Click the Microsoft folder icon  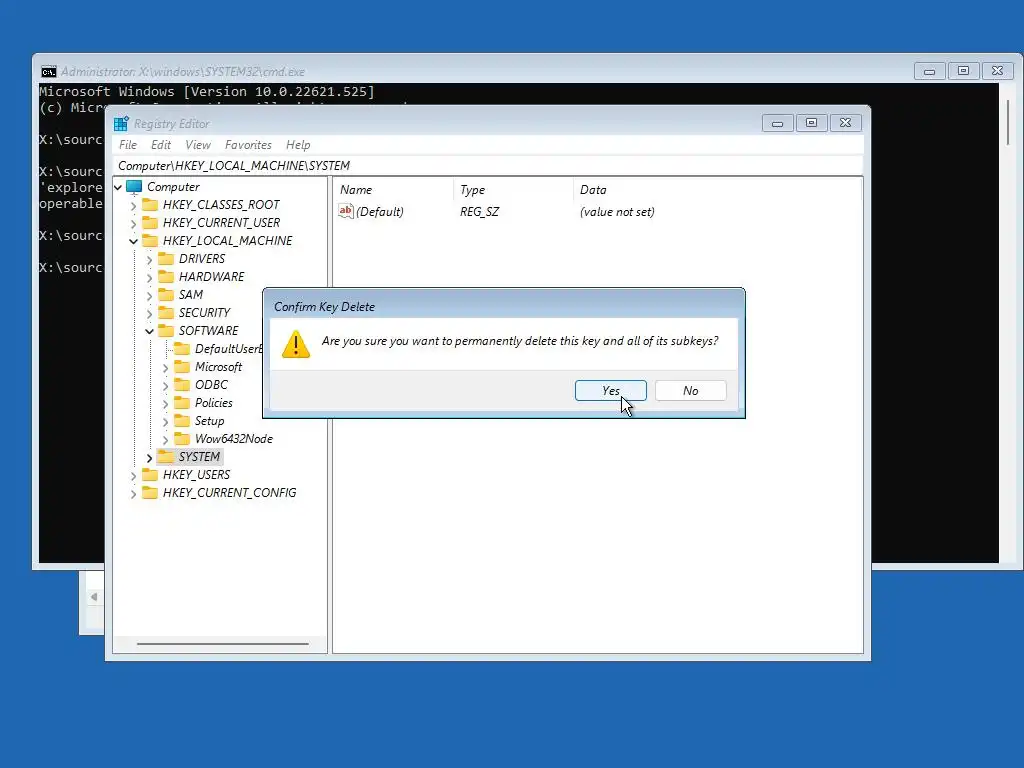click(x=182, y=366)
